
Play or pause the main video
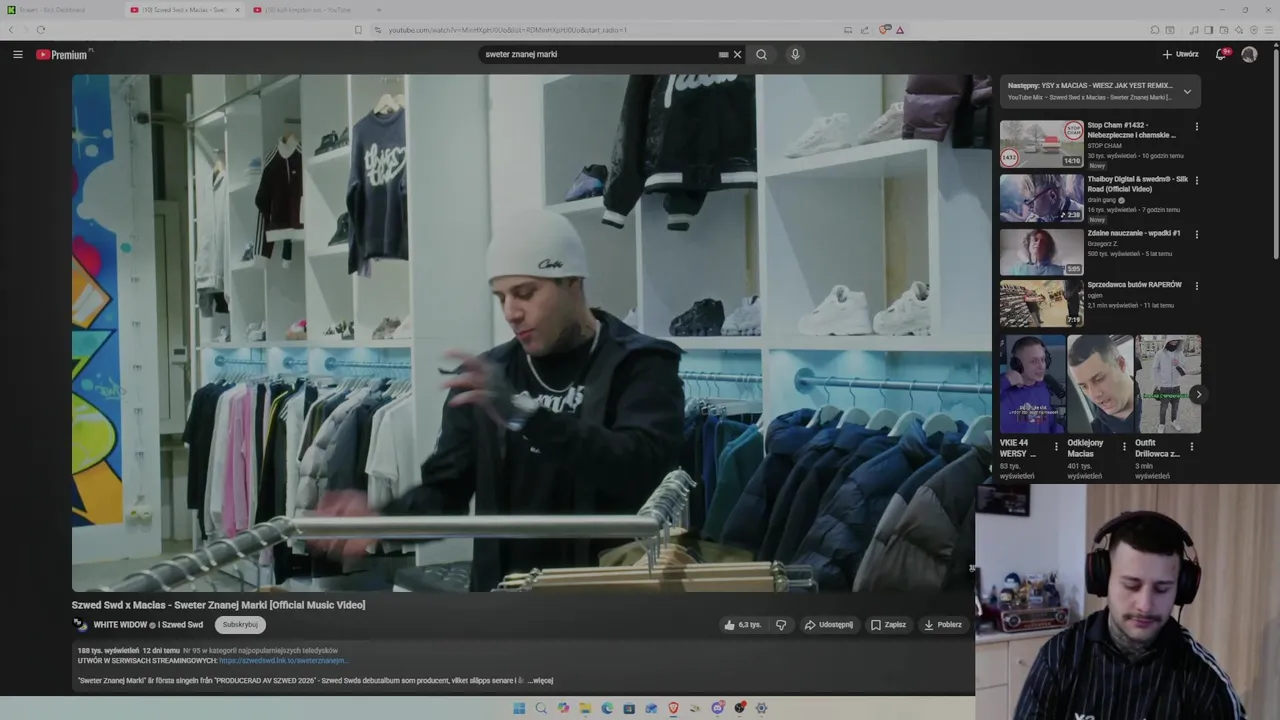(x=531, y=333)
